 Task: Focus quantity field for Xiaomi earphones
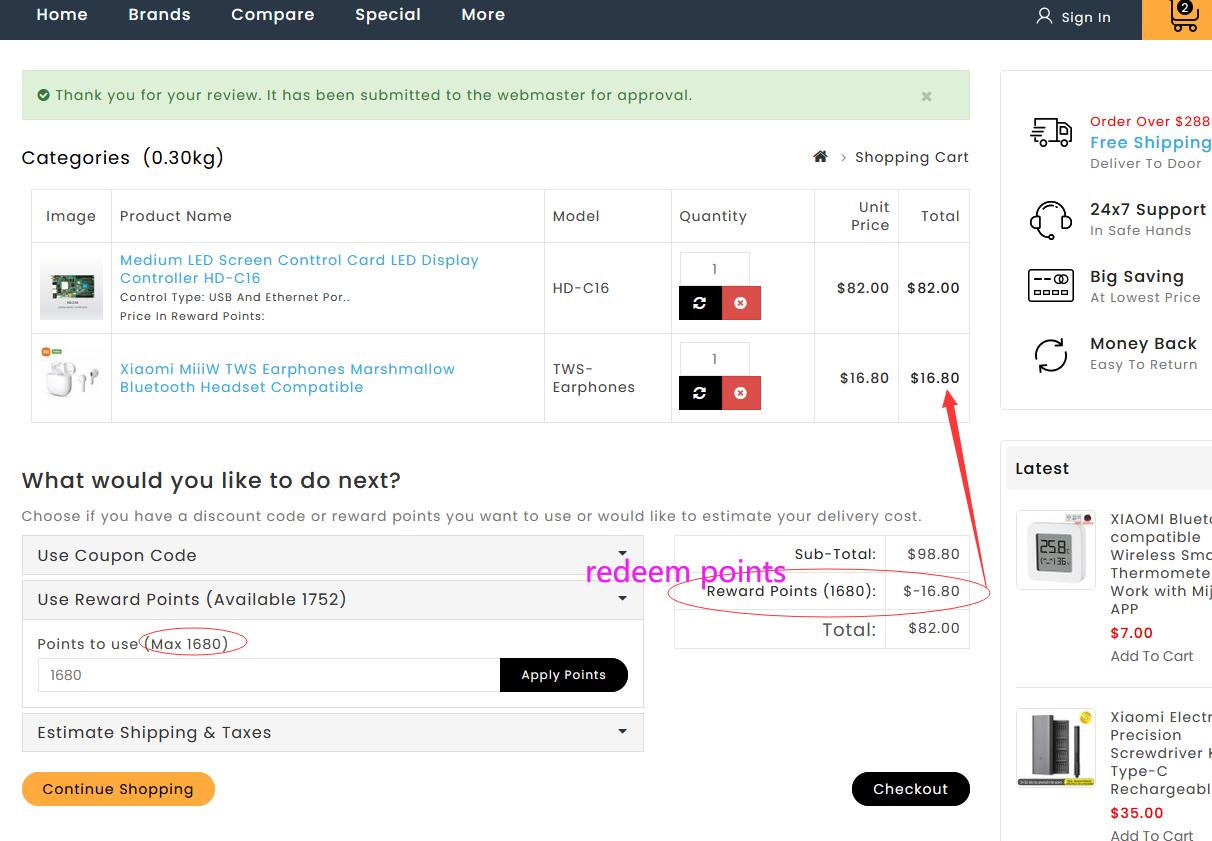[x=715, y=359]
